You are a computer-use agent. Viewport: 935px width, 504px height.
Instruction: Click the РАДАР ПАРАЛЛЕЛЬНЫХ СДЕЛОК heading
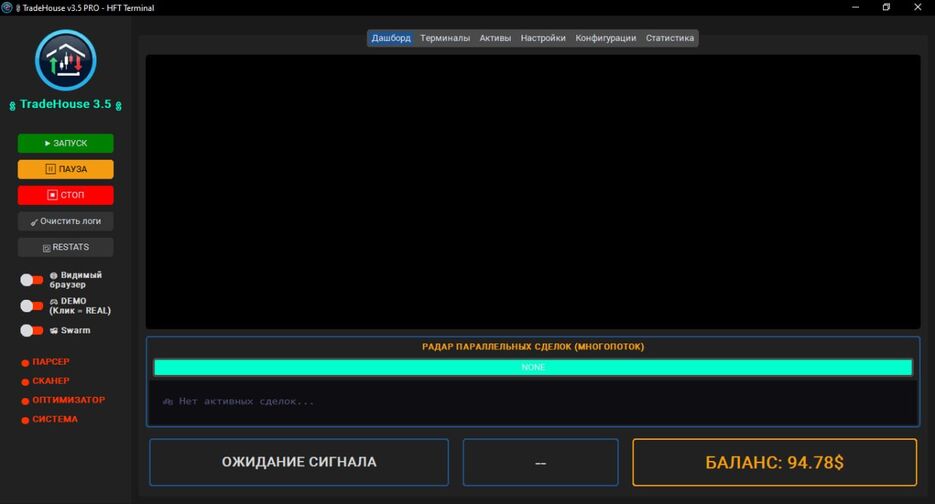[533, 347]
